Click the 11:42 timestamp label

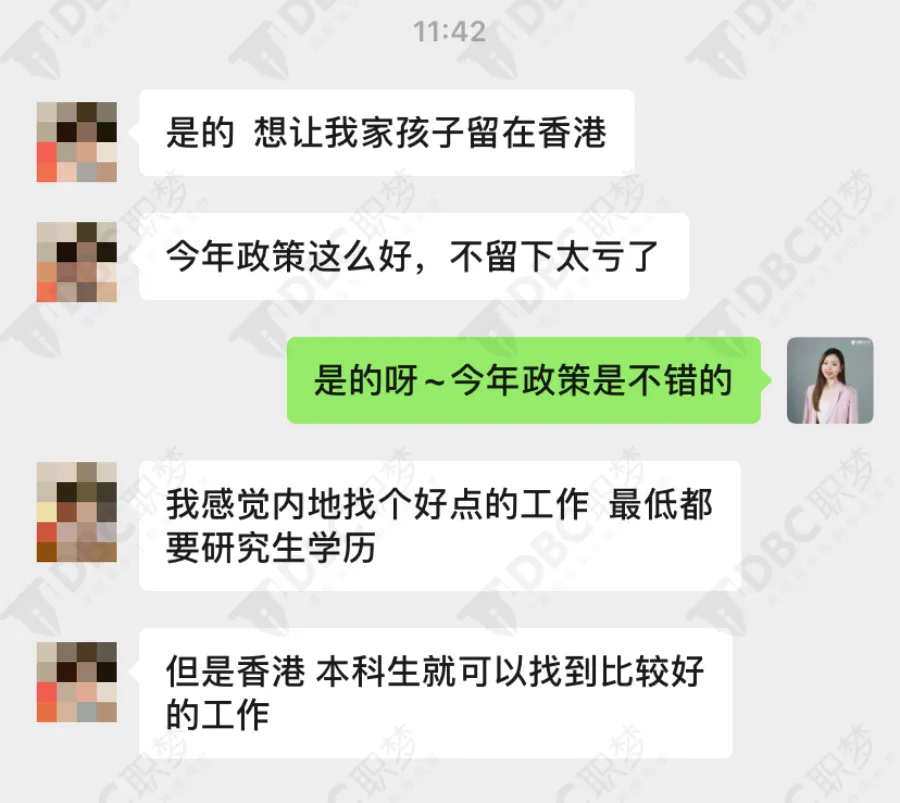pyautogui.click(x=450, y=32)
